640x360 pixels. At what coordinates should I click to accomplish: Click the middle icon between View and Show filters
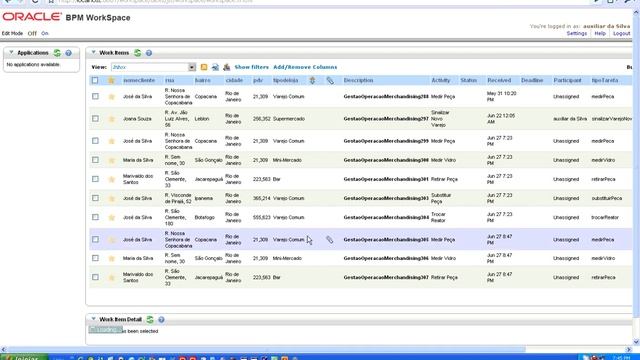pyautogui.click(x=215, y=67)
